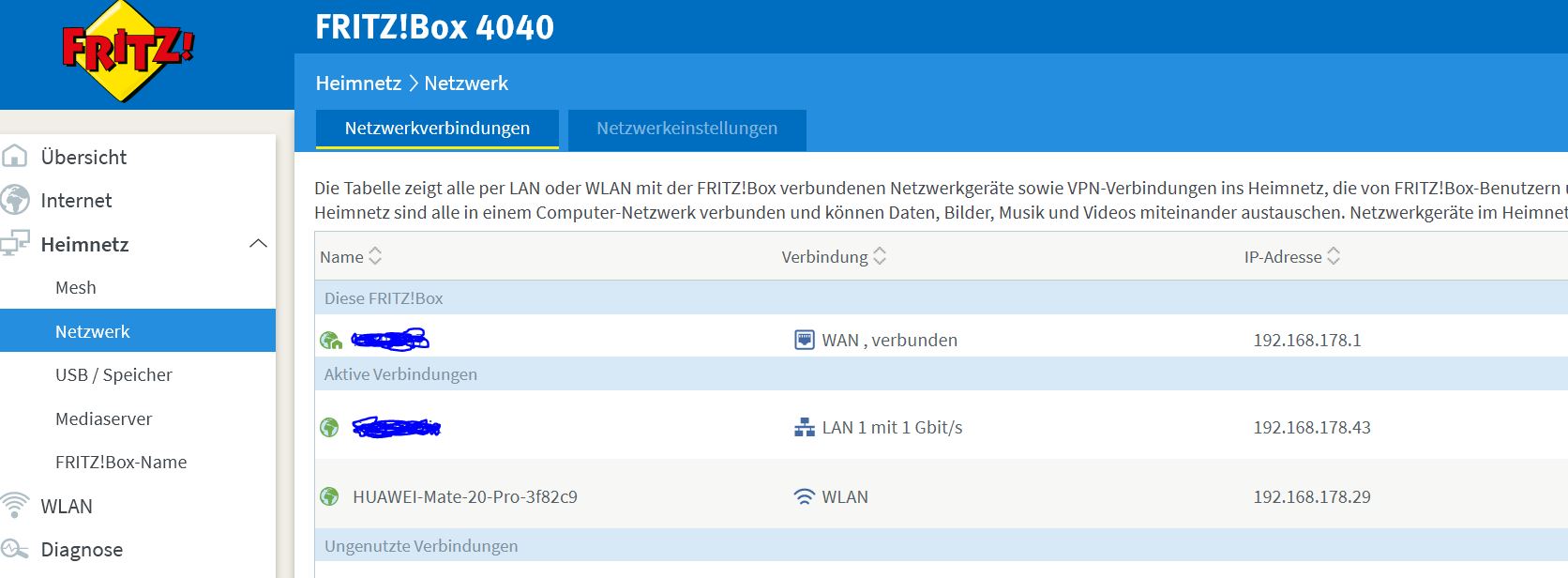Image resolution: width=1568 pixels, height=578 pixels.
Task: Click the redacted FRITZ!Box device name
Action: (390, 339)
